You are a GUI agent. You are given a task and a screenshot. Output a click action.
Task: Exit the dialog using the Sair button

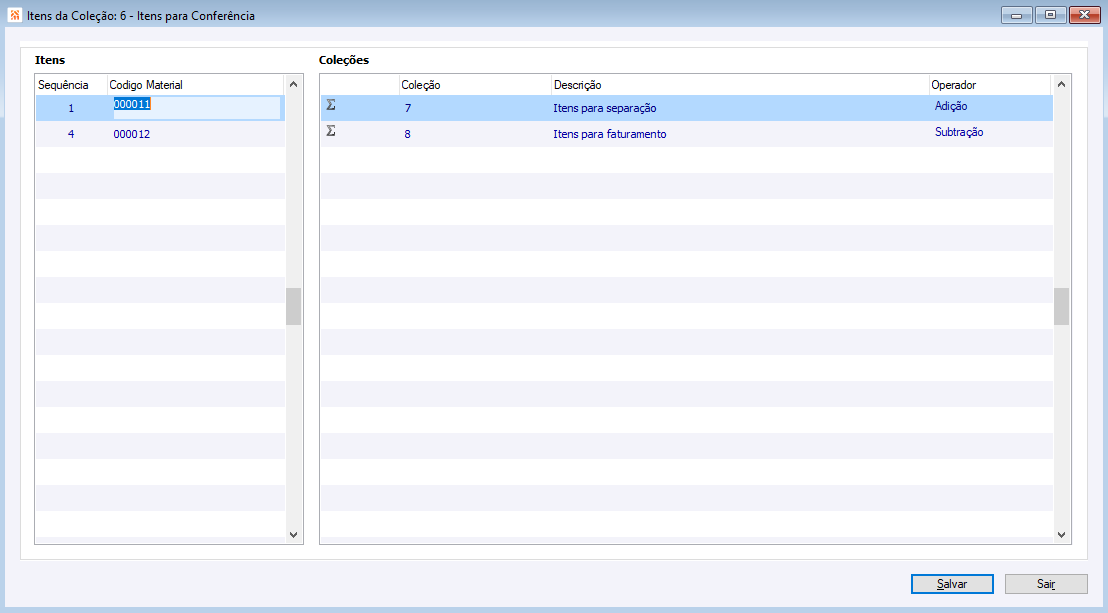click(1046, 584)
